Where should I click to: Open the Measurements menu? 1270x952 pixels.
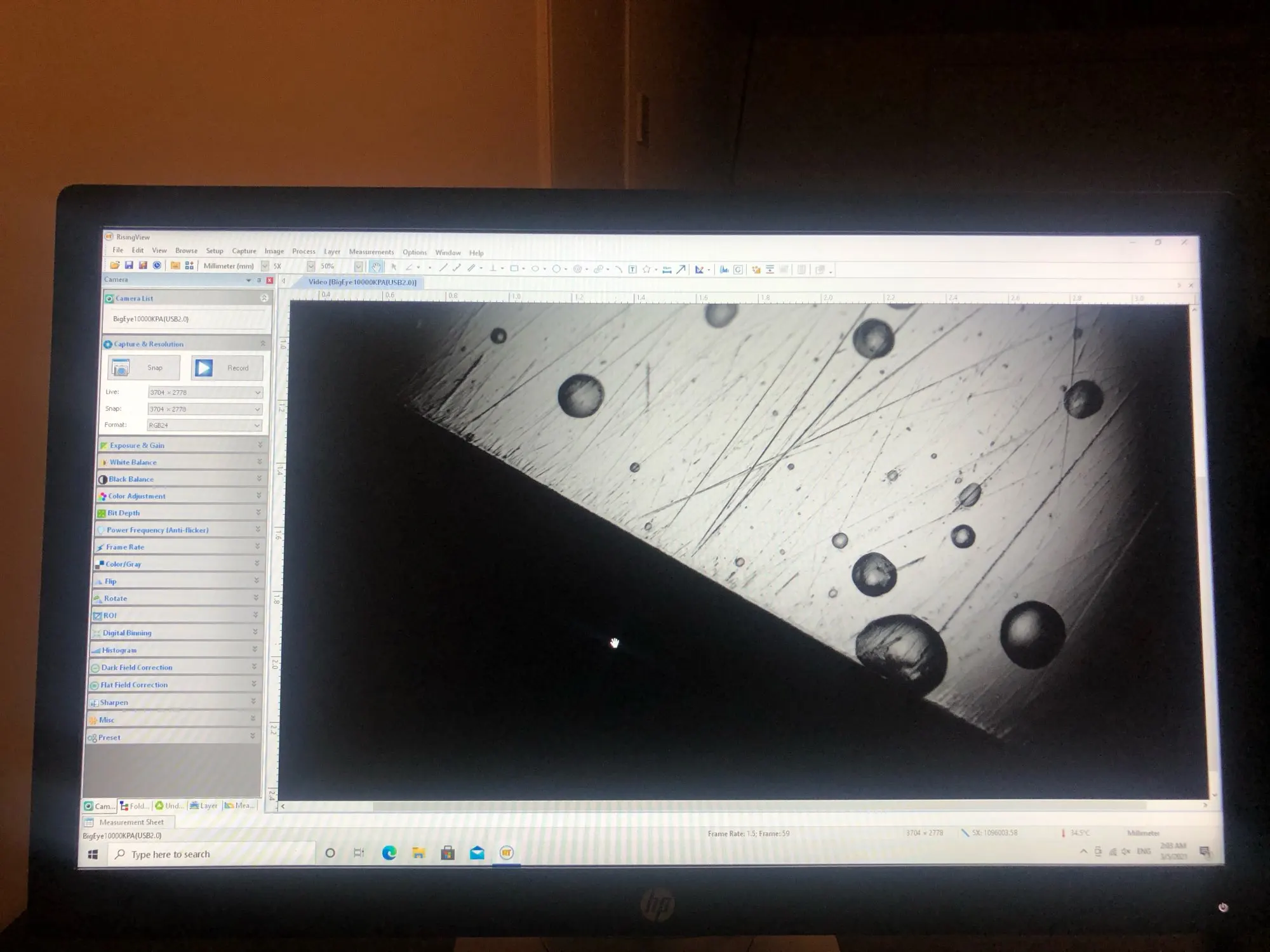(371, 252)
